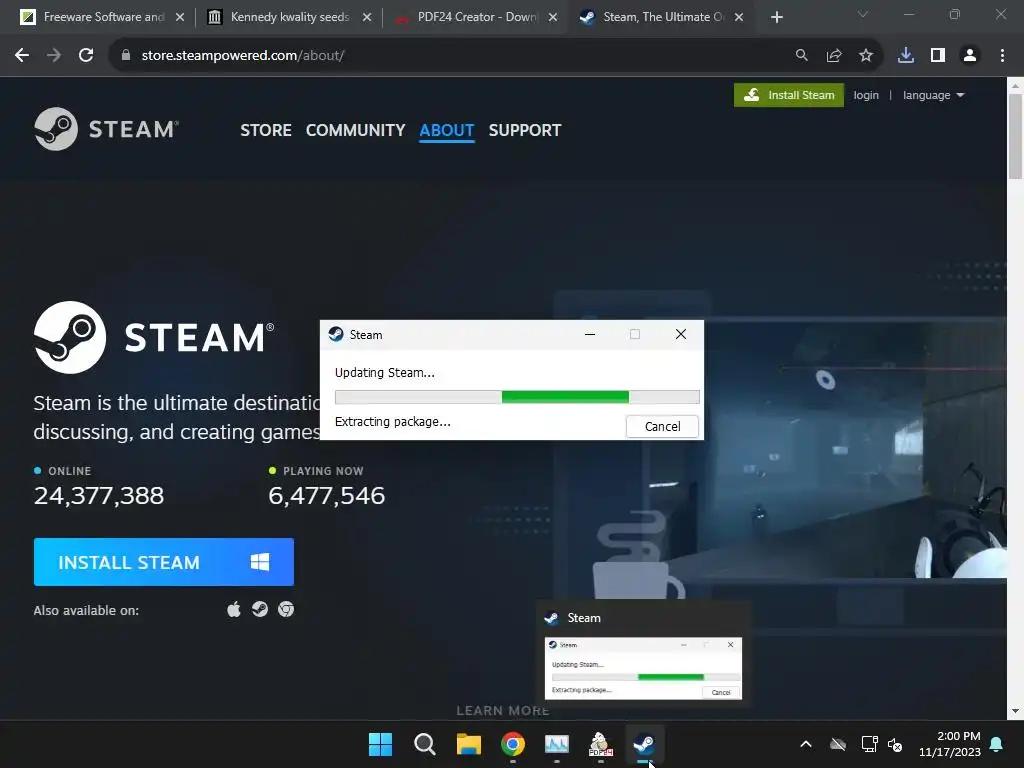Select the ABOUT navigation item

pyautogui.click(x=447, y=130)
